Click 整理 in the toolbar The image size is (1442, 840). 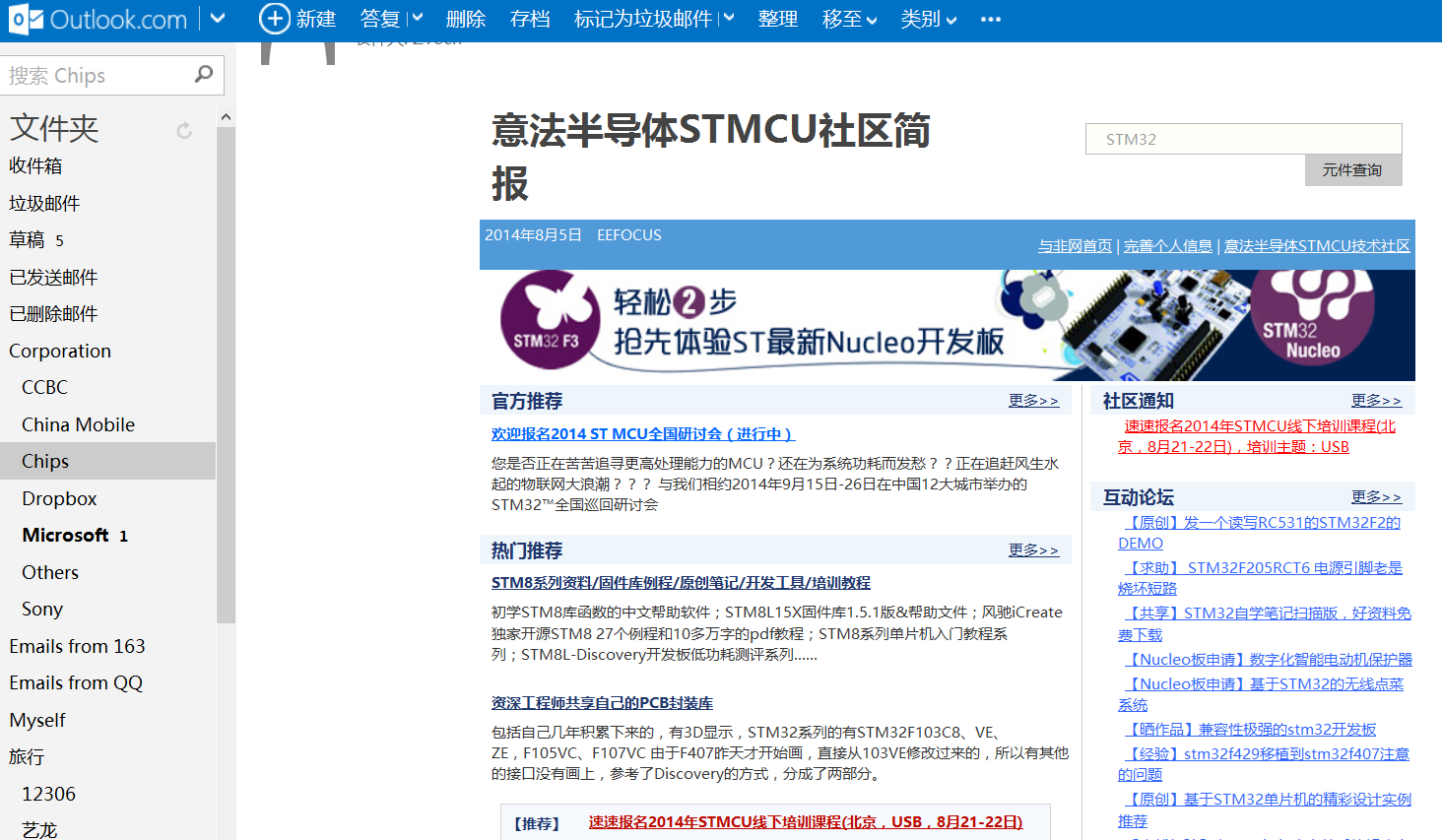click(x=778, y=19)
